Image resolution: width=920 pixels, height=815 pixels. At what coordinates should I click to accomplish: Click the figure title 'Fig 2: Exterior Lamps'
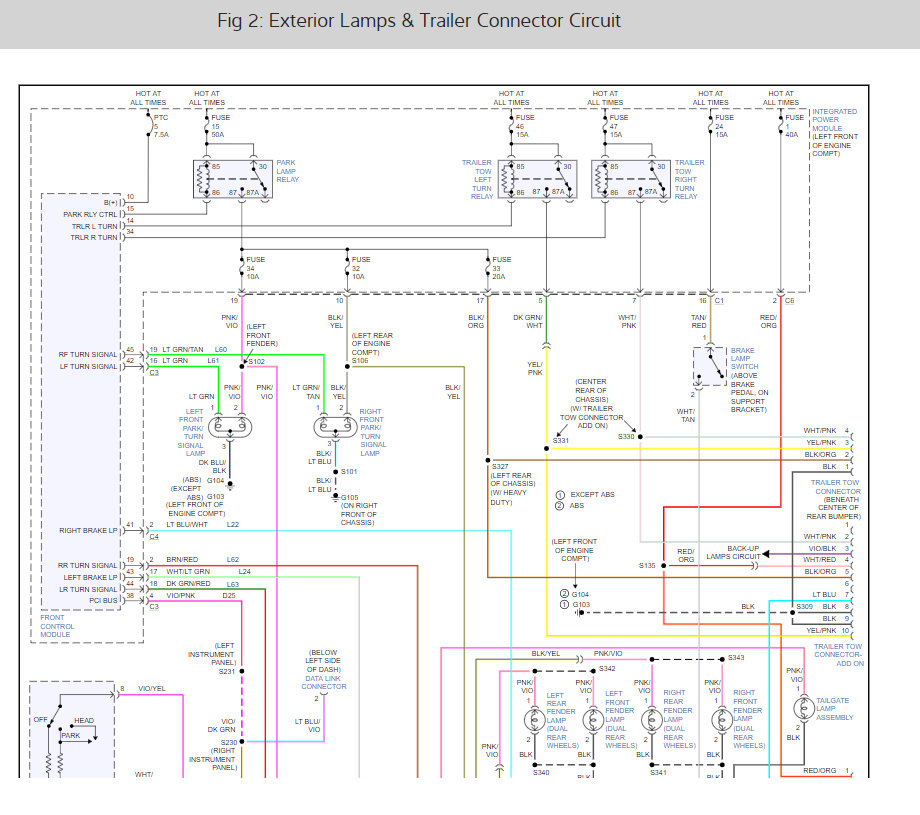coord(418,21)
